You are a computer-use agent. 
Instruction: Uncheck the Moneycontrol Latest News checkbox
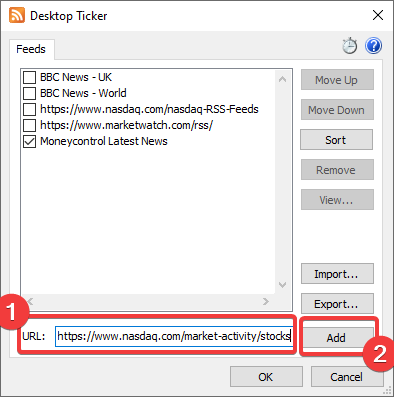[29, 141]
